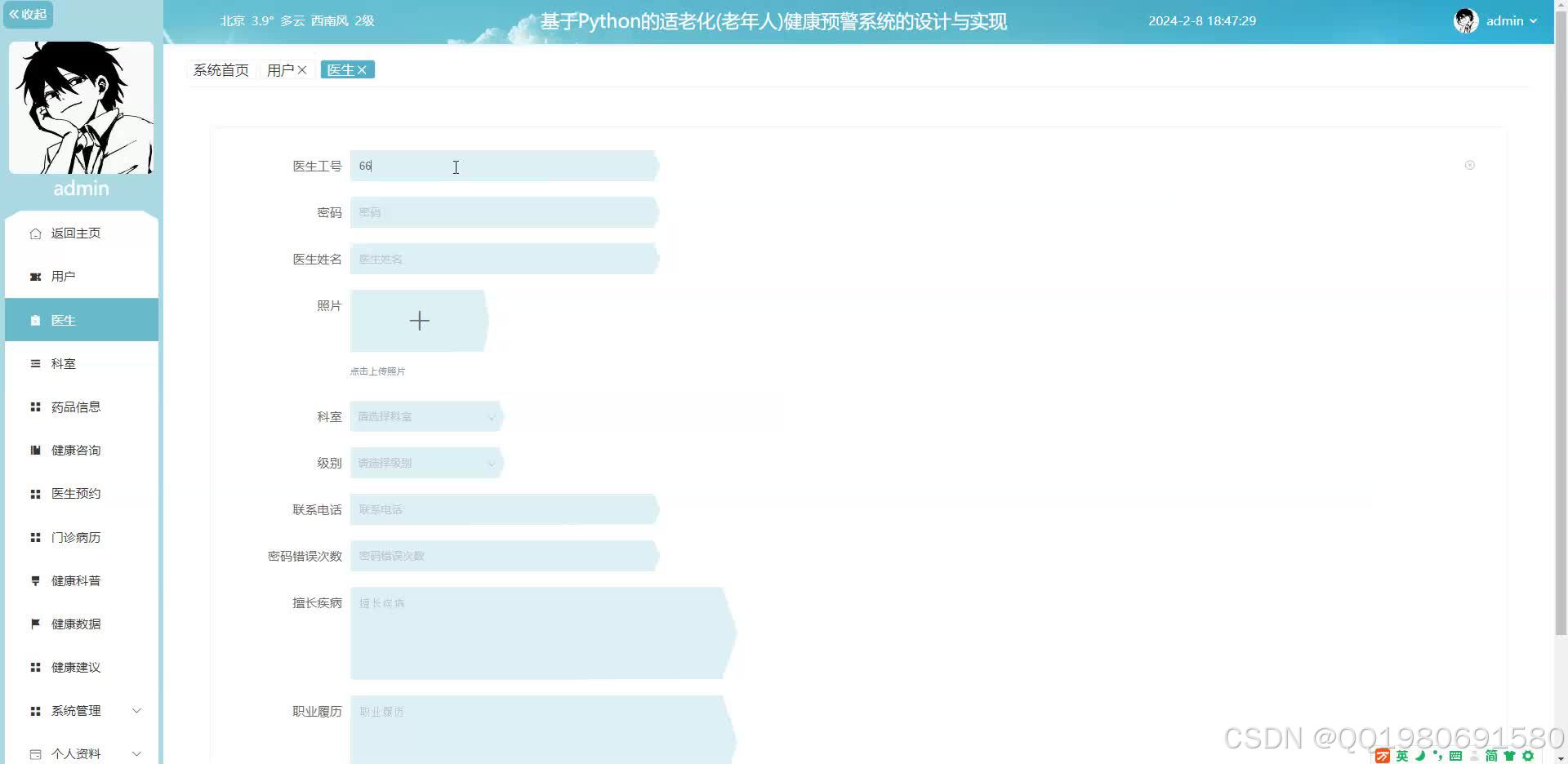This screenshot has width=1568, height=764.
Task: Open 科室 via its sidebar icon
Action: 36,363
